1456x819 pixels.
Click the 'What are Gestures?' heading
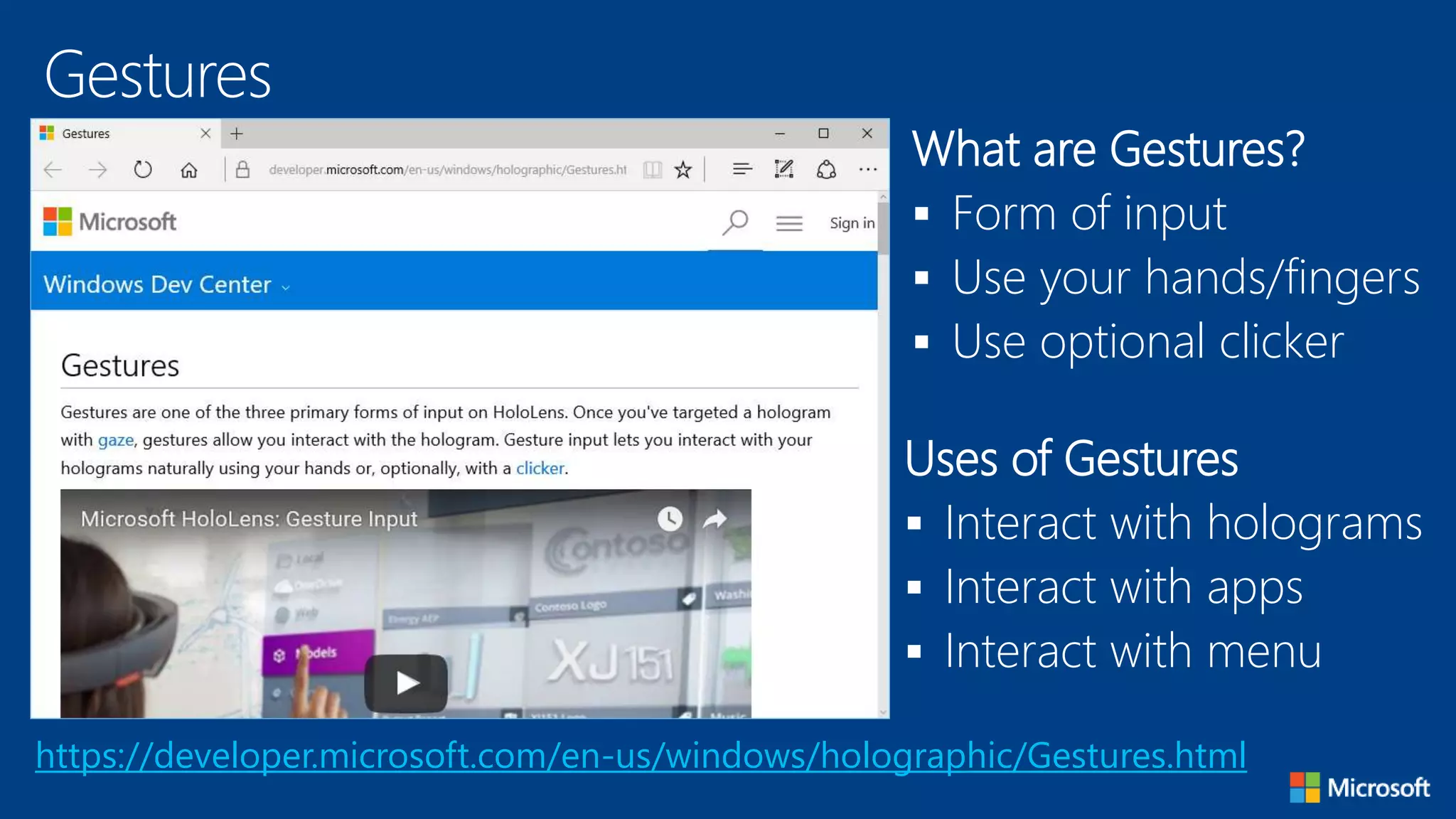point(1108,149)
